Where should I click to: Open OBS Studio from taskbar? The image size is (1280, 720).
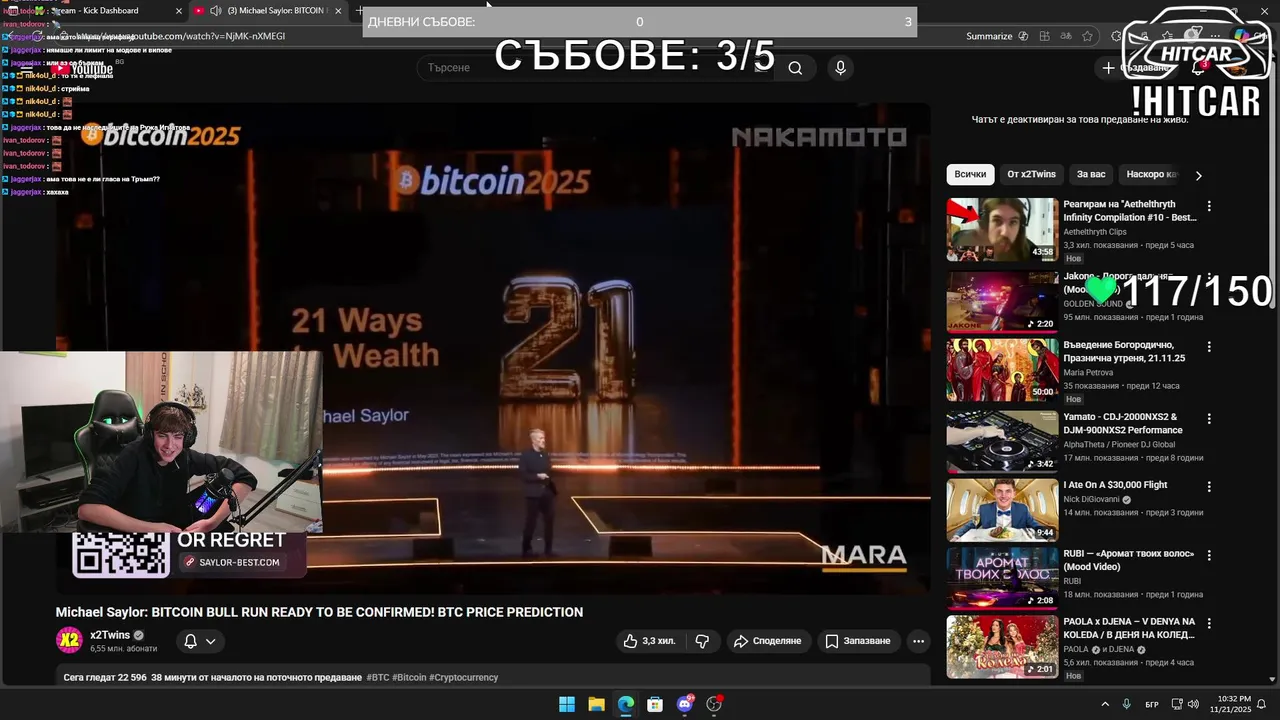[714, 704]
